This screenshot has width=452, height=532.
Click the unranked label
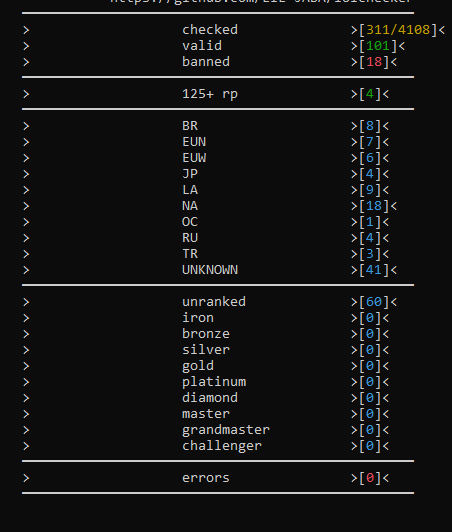coord(214,302)
